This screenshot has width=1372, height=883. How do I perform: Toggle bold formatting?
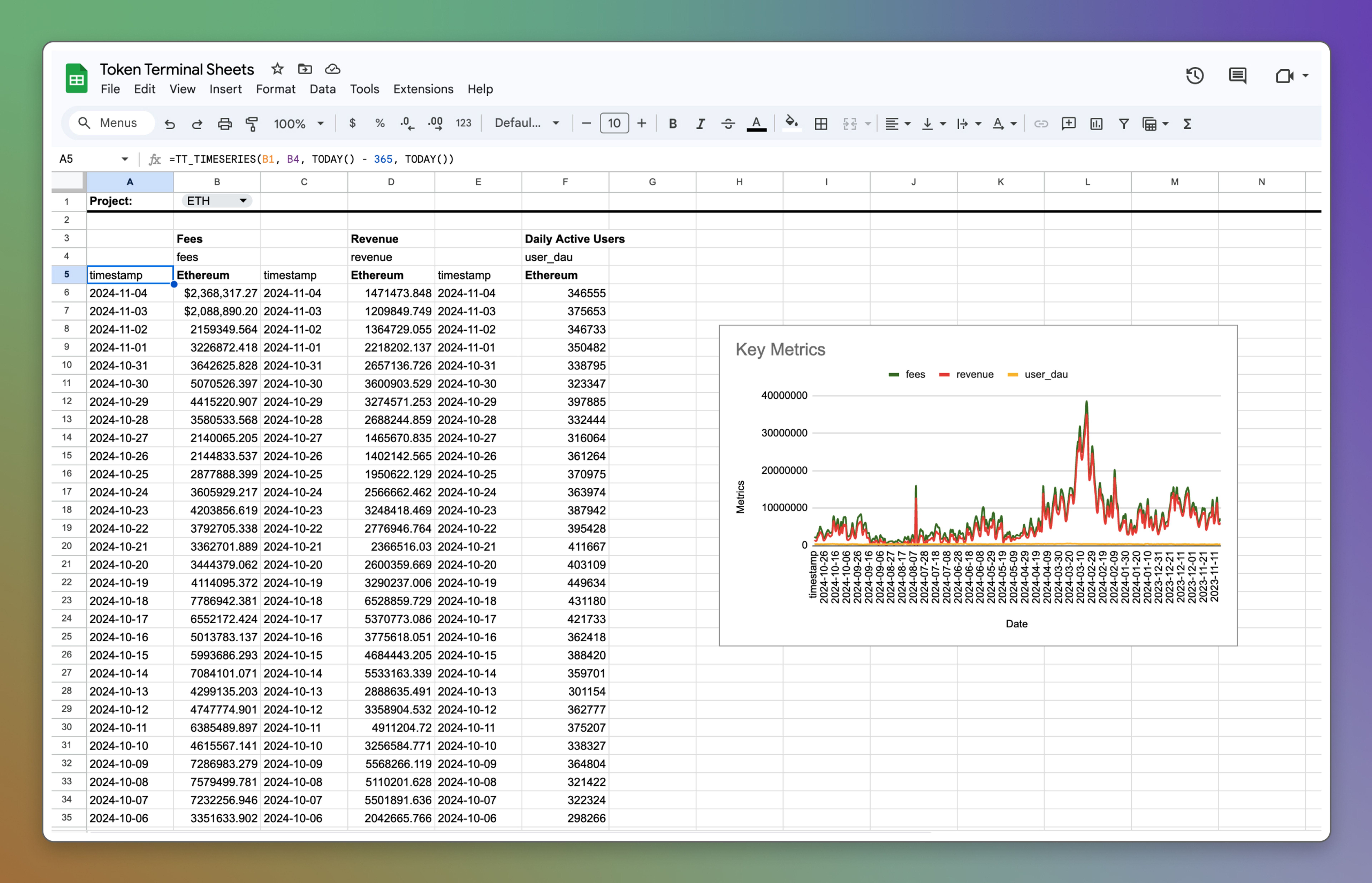click(x=673, y=124)
